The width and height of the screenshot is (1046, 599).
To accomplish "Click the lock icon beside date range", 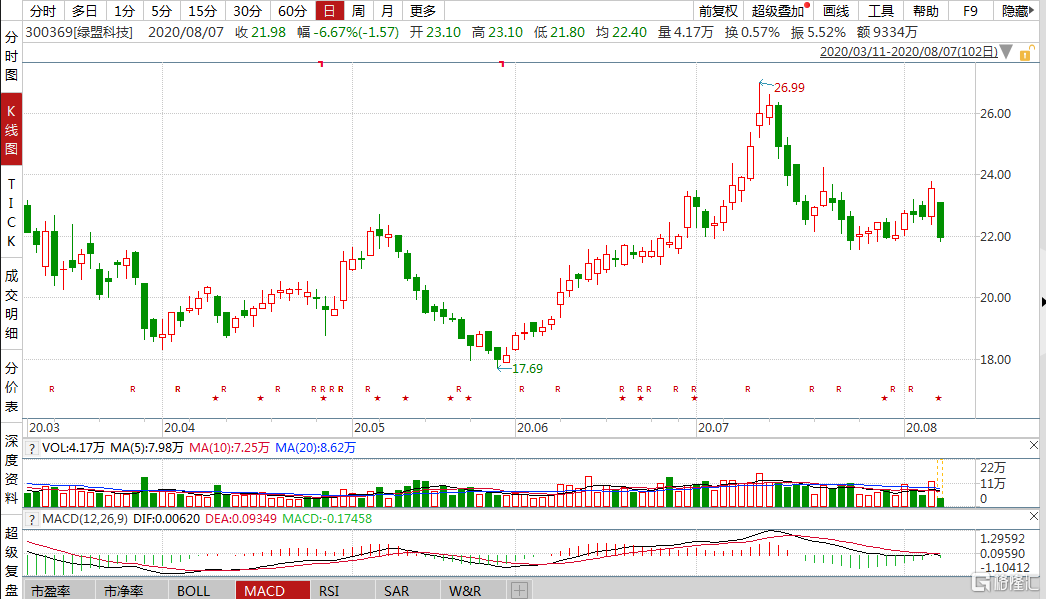I will point(1022,52).
